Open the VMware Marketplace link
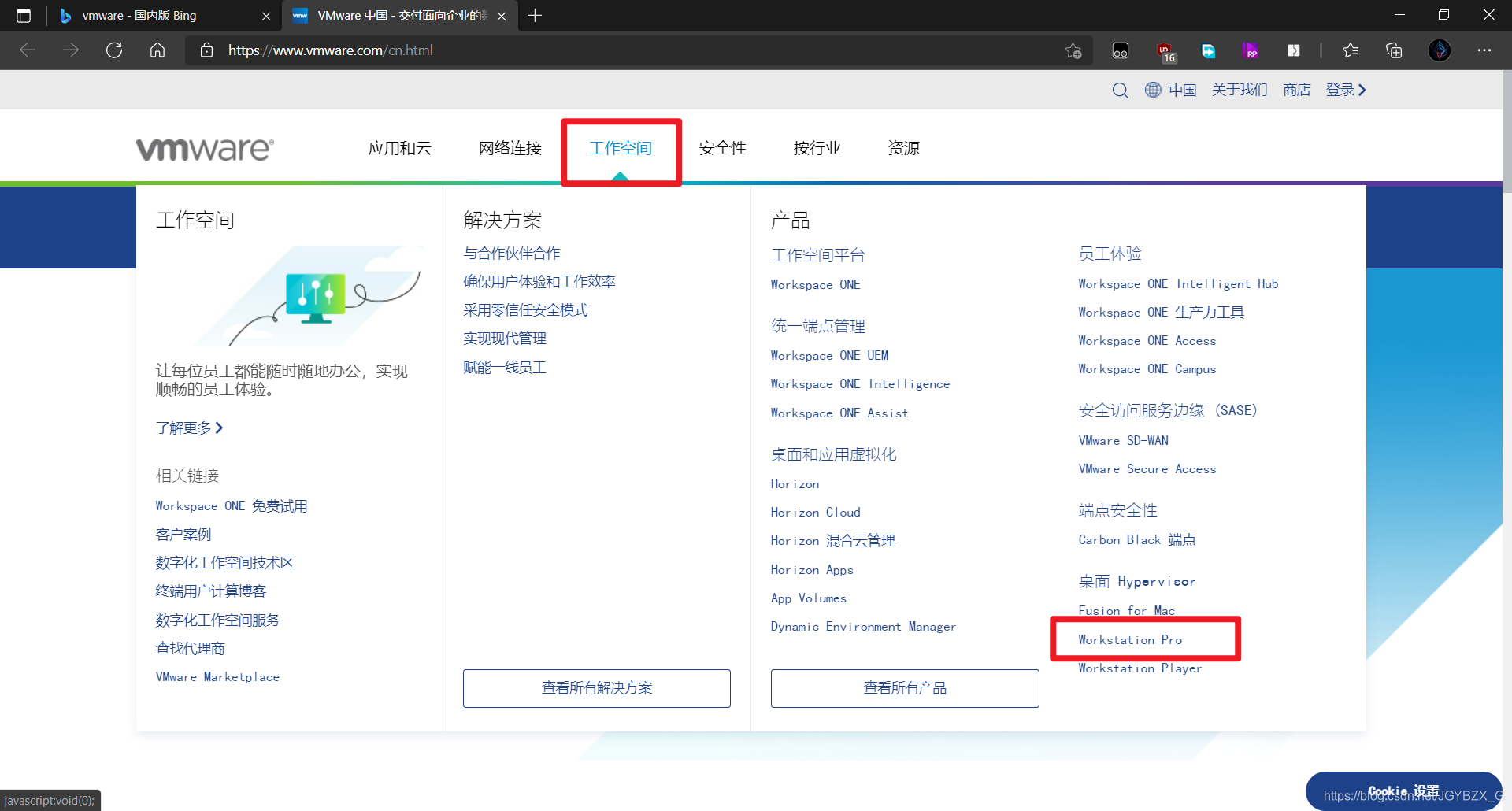This screenshot has width=1512, height=811. click(217, 676)
